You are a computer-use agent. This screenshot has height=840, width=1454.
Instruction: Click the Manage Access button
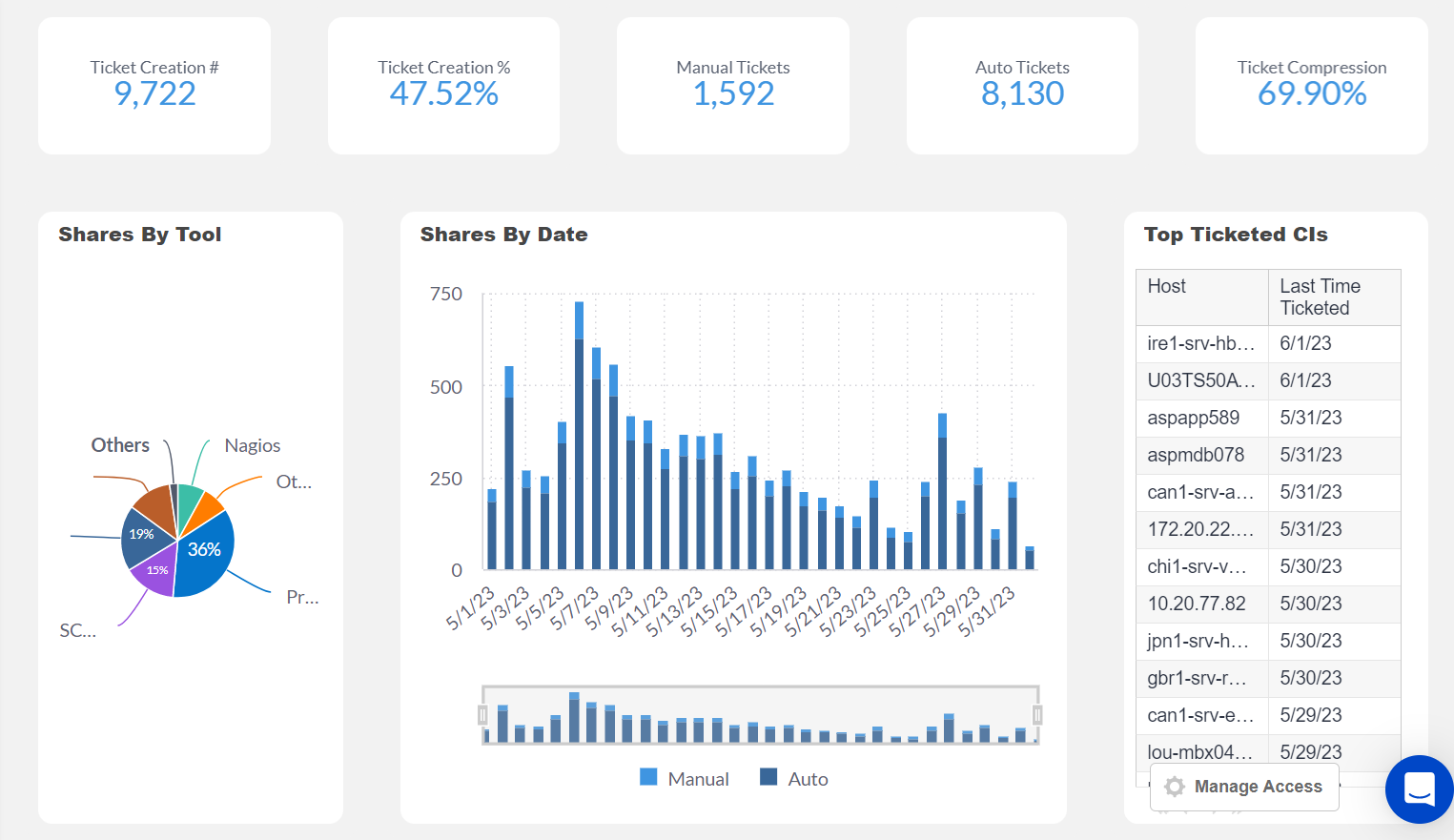(x=1244, y=787)
